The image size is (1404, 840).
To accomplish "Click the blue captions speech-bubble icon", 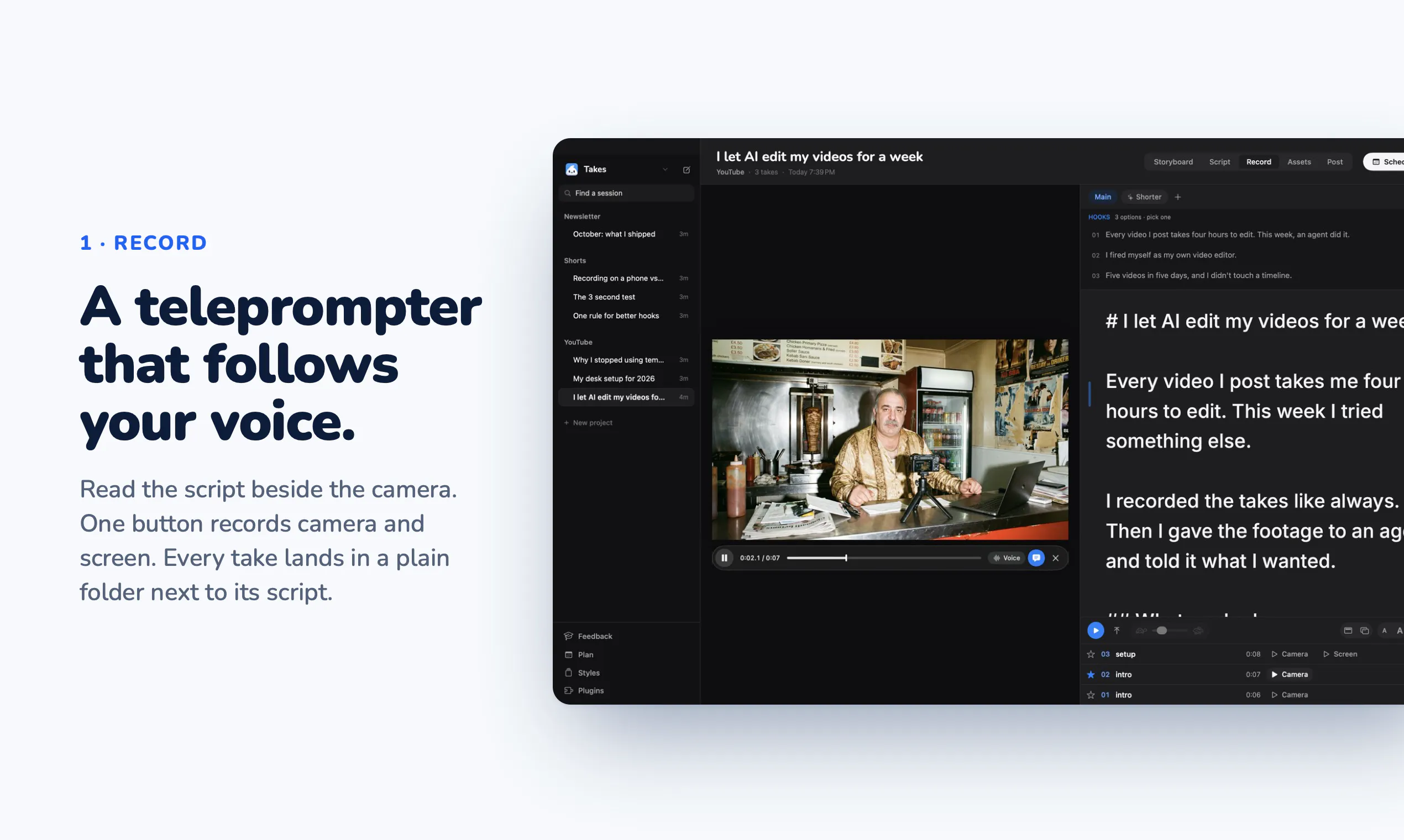I will (1036, 558).
